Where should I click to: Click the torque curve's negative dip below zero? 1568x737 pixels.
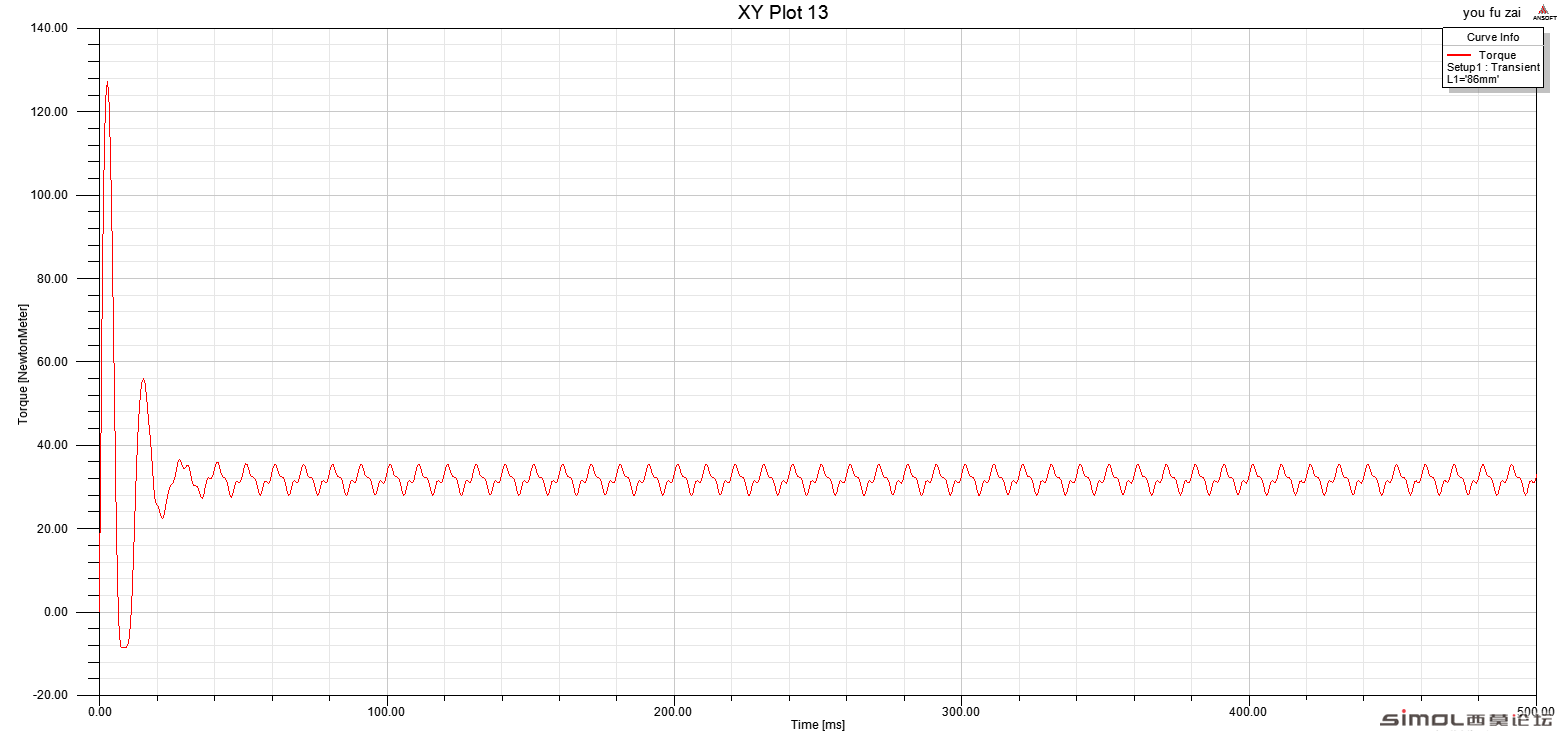123,646
